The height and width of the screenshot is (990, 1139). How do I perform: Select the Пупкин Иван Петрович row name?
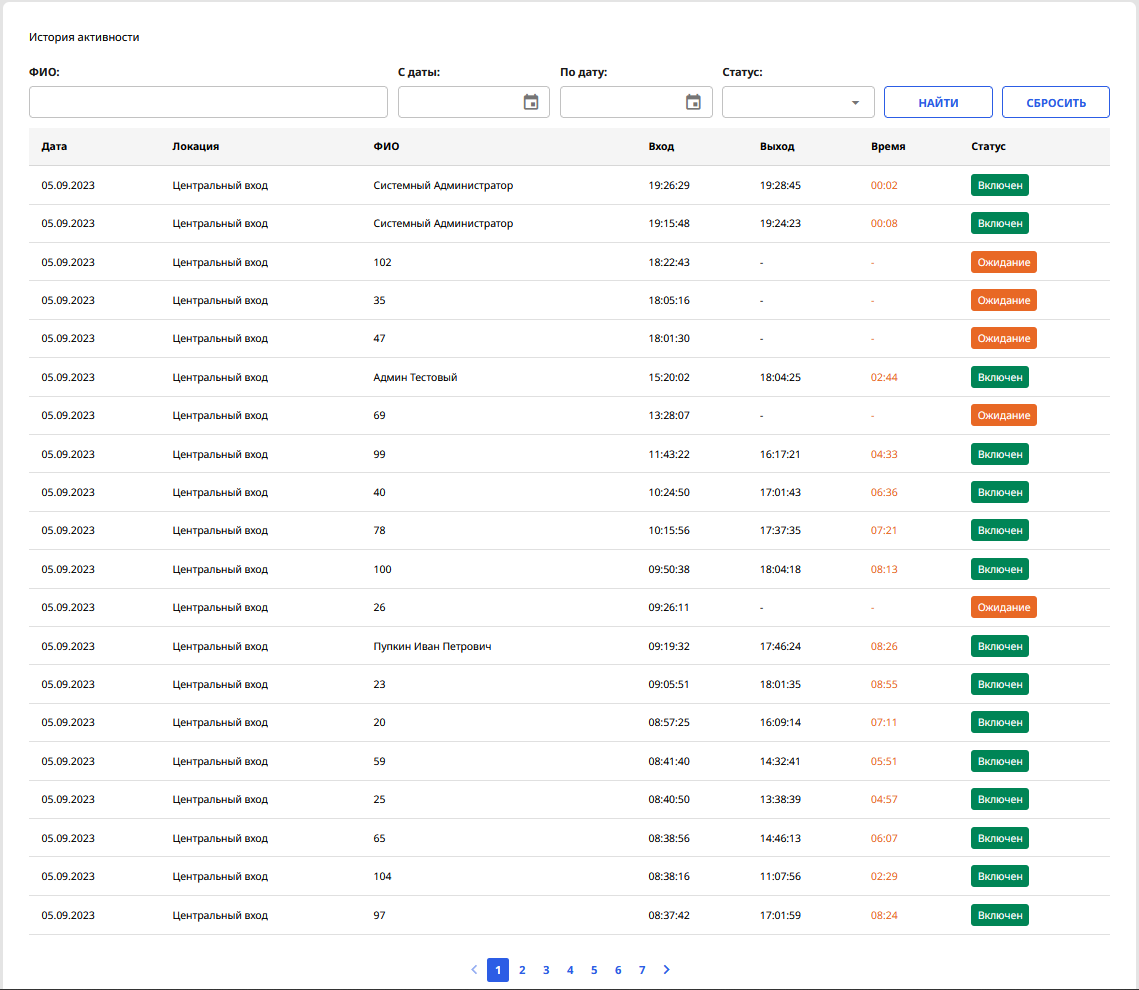pyautogui.click(x=432, y=646)
